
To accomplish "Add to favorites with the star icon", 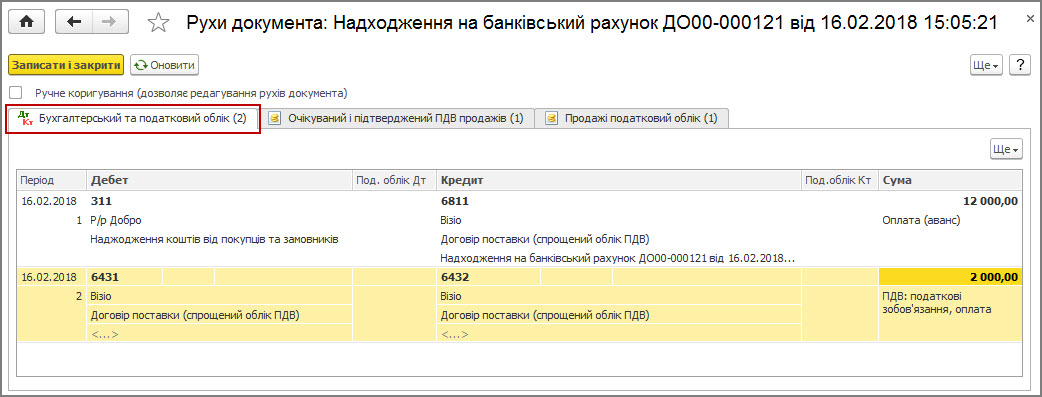I will [x=158, y=23].
